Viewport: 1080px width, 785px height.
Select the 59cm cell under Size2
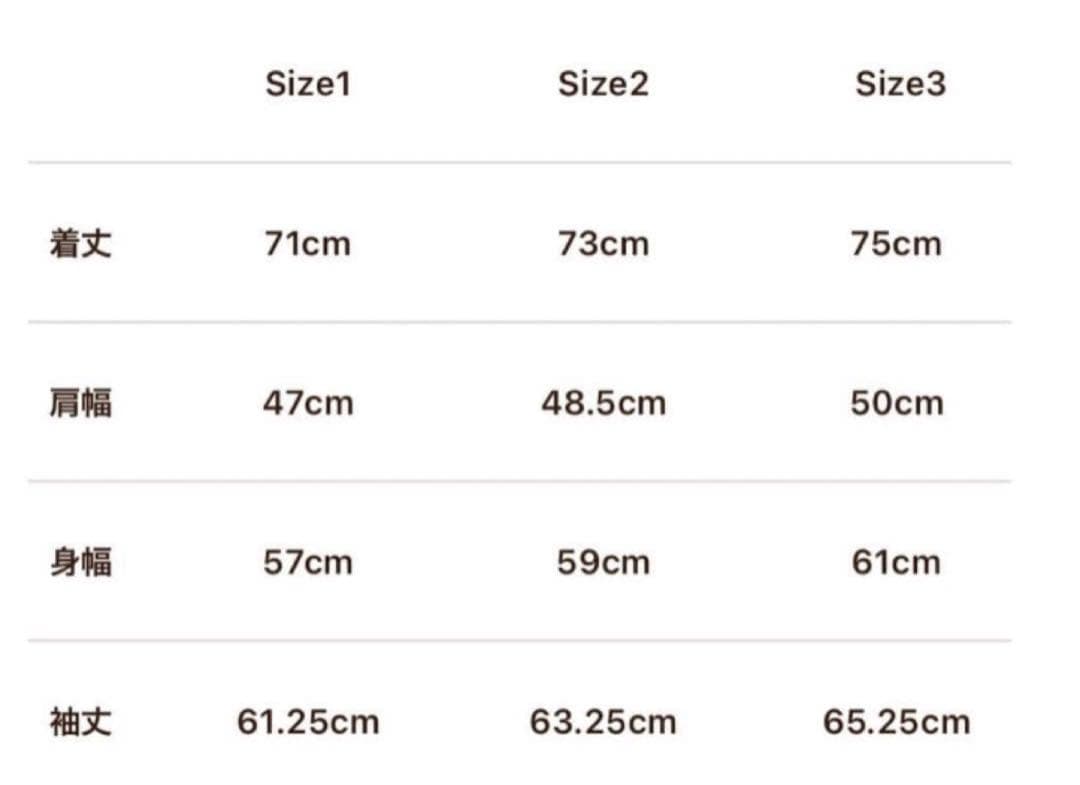click(603, 562)
